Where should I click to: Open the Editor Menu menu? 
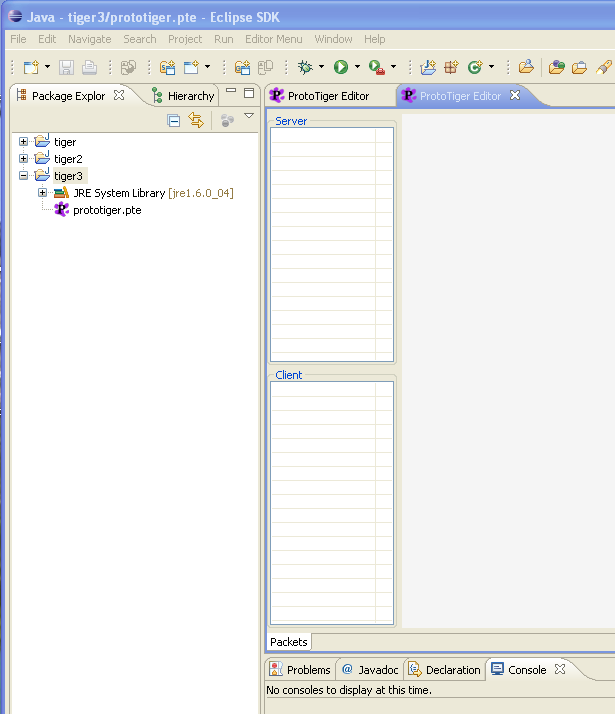point(274,39)
